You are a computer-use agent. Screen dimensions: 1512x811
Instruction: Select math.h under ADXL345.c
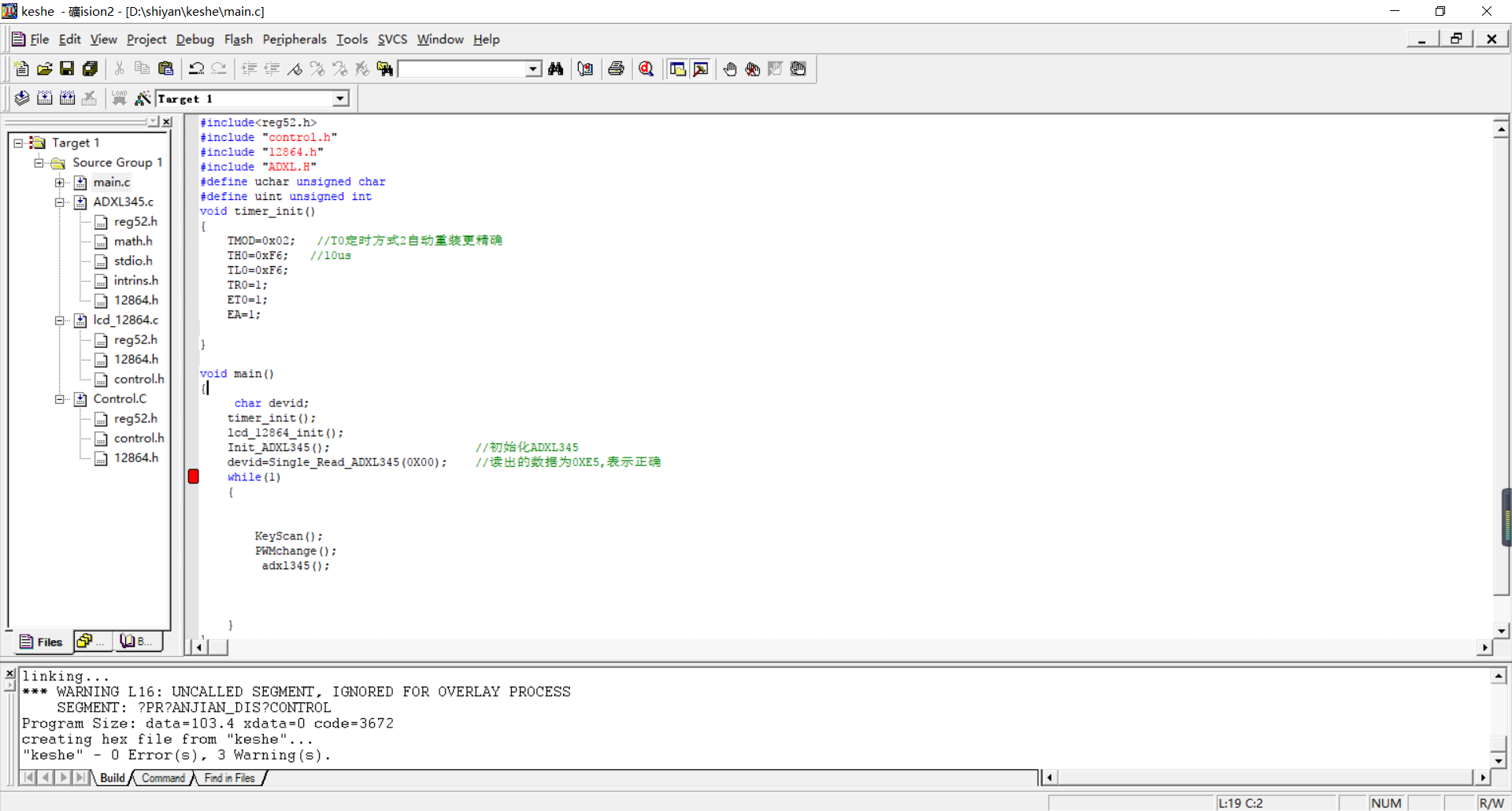pos(133,241)
